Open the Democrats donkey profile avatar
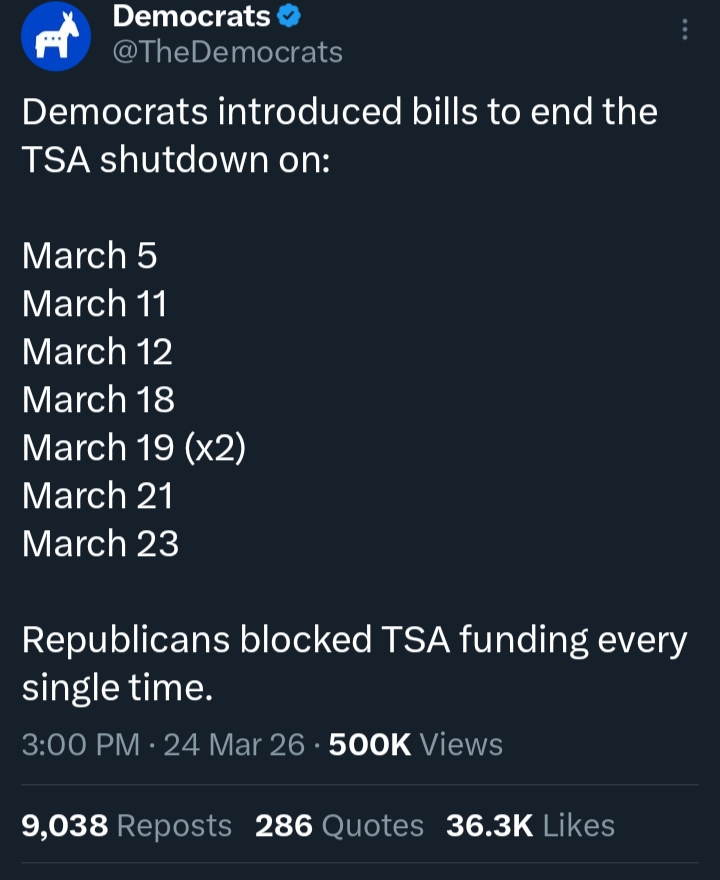The image size is (720, 880). (x=56, y=38)
